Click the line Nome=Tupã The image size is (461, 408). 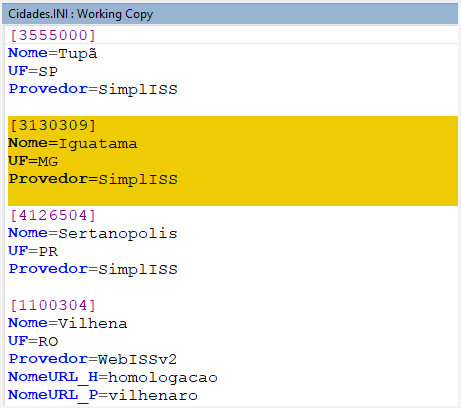point(53,53)
